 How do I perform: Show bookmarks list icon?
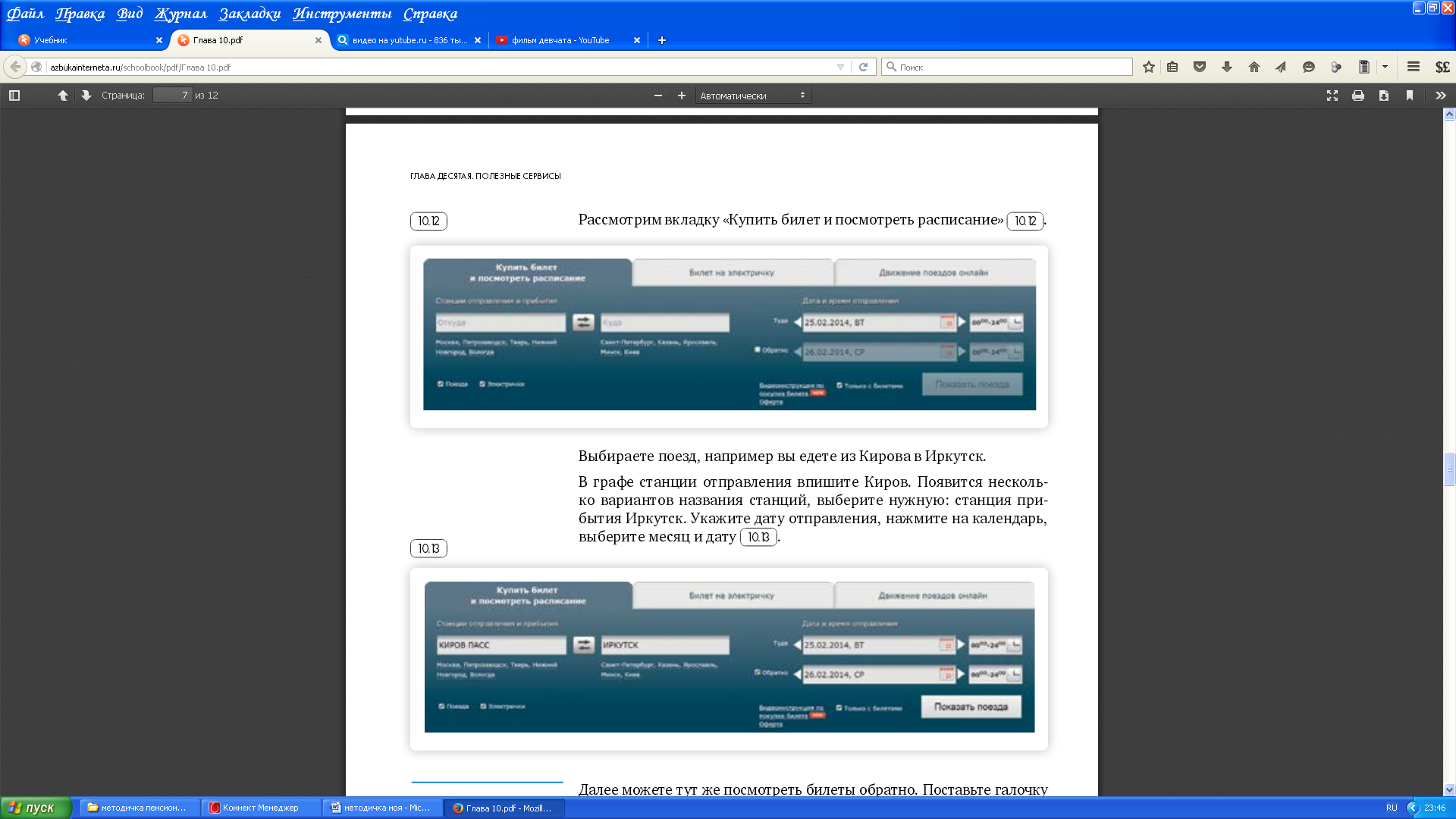click(x=1172, y=67)
